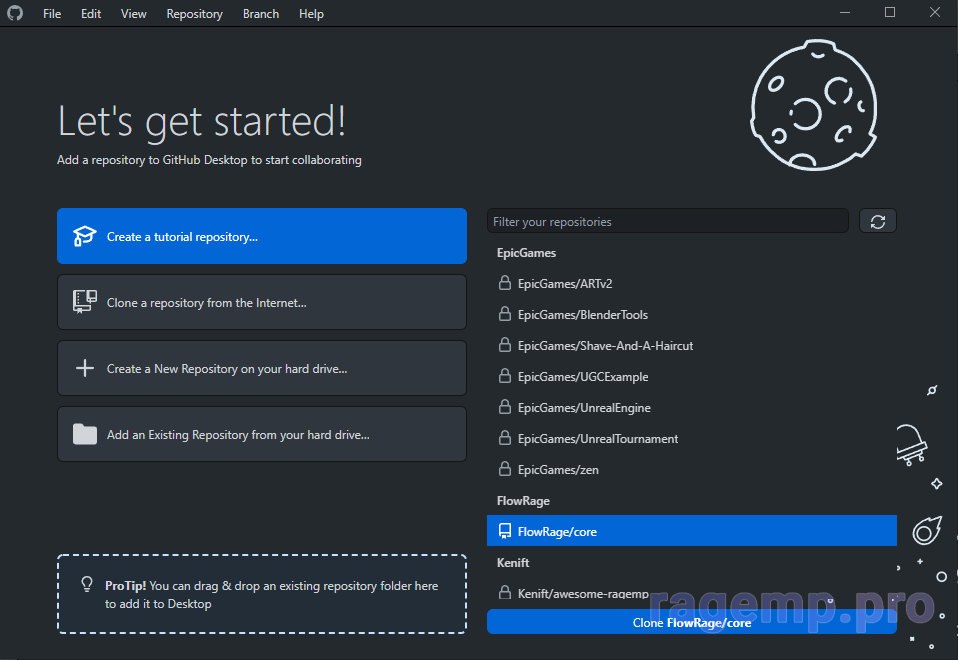Click lock icon beside EpicGames/Shave-And-A-Haircut

[505, 345]
